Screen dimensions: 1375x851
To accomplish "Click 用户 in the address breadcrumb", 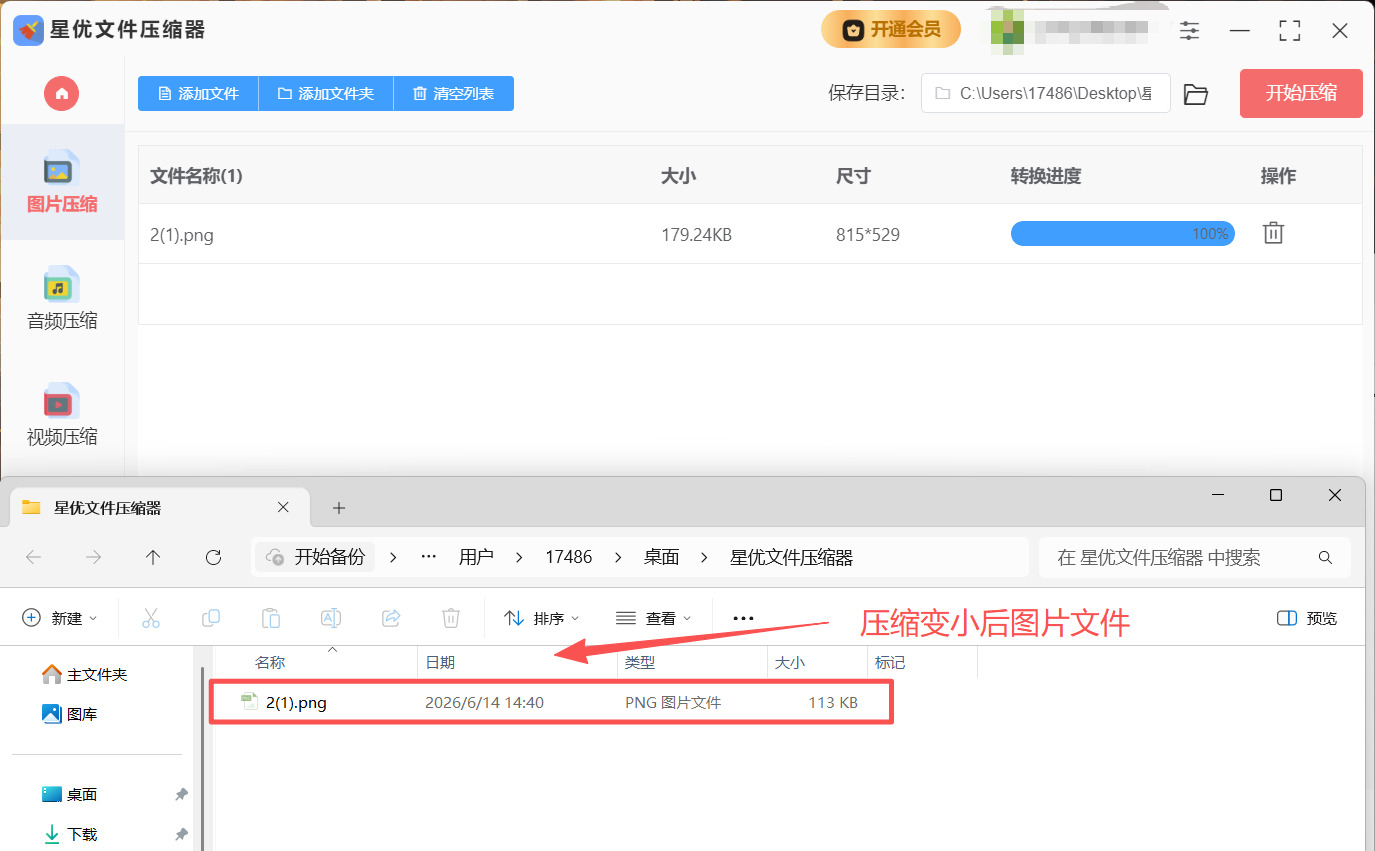I will 476,557.
